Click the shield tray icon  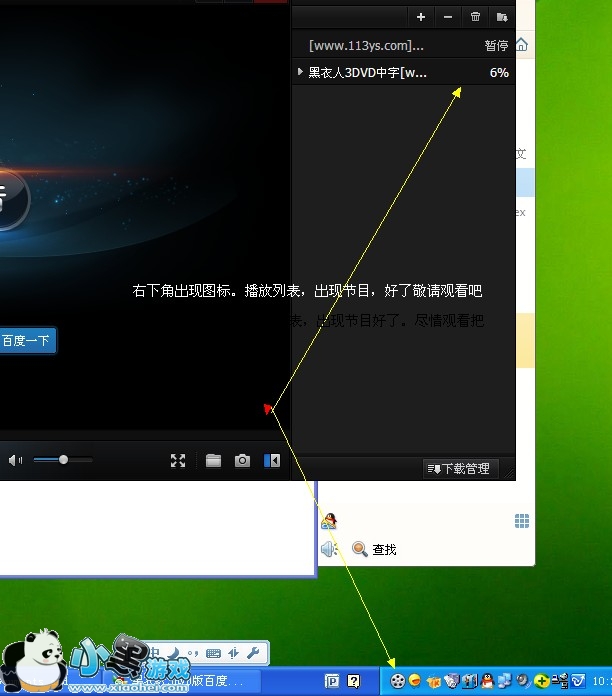451,680
